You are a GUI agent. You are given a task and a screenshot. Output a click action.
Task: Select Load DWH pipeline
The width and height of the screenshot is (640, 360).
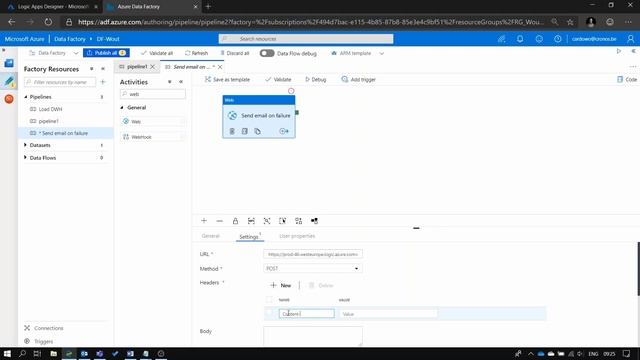(x=50, y=109)
